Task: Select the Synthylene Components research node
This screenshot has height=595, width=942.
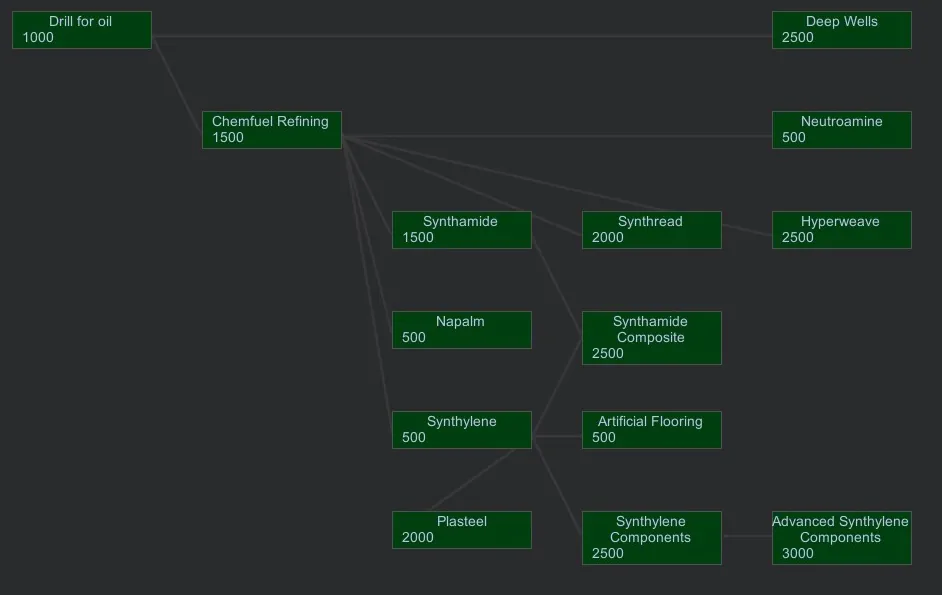Action: coord(651,538)
